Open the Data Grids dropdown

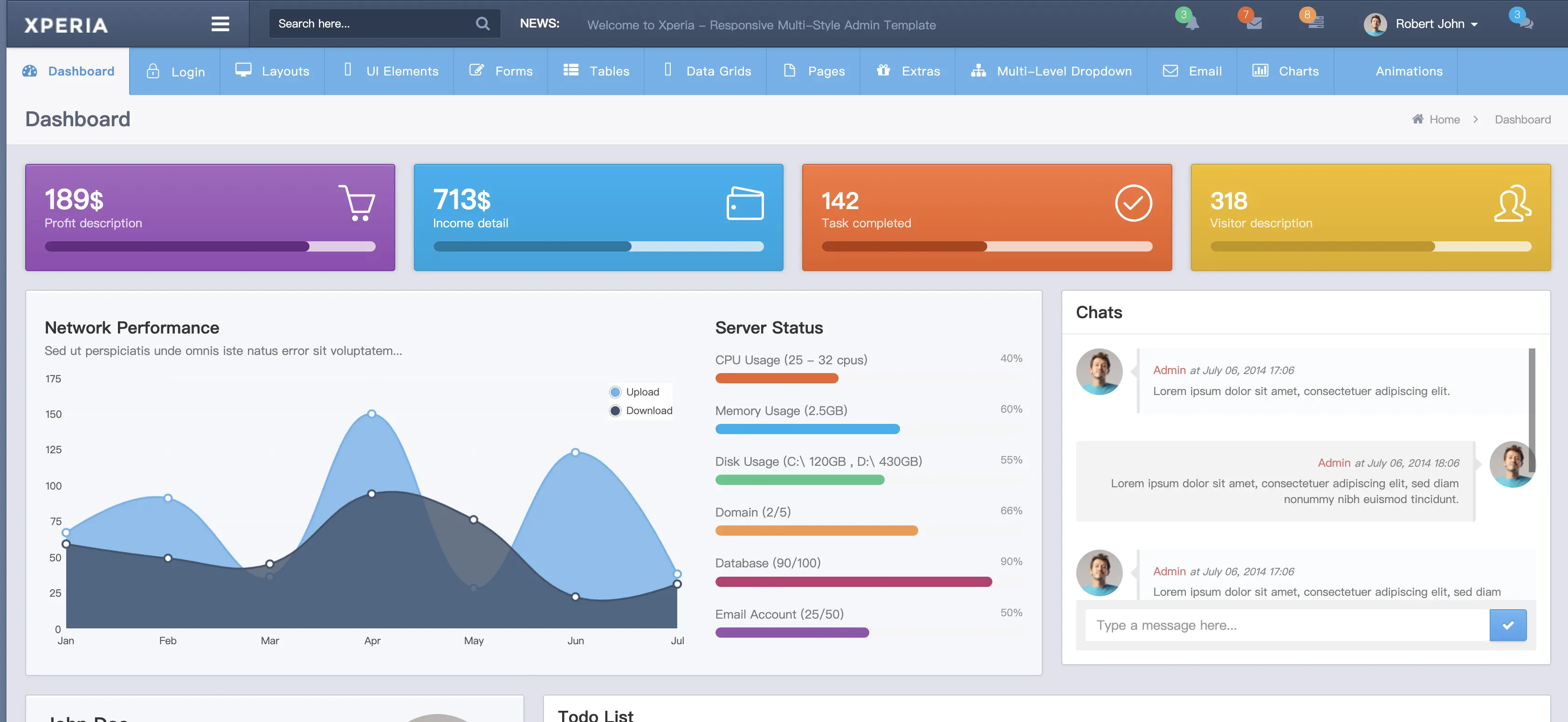pos(706,71)
